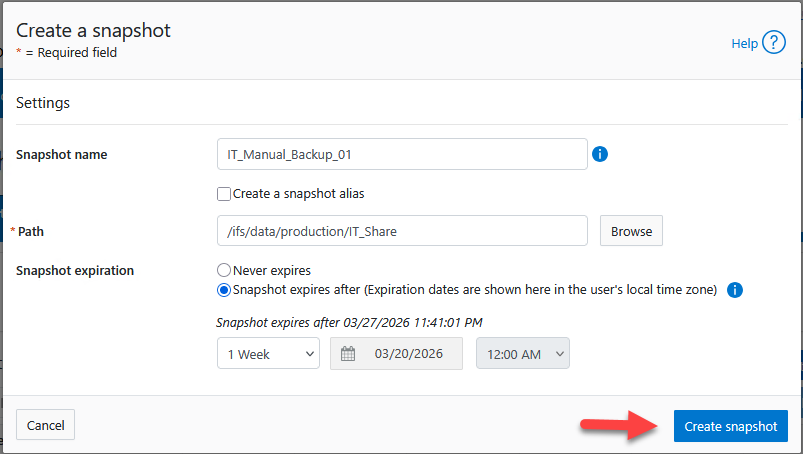Click the Cancel button

pyautogui.click(x=46, y=425)
